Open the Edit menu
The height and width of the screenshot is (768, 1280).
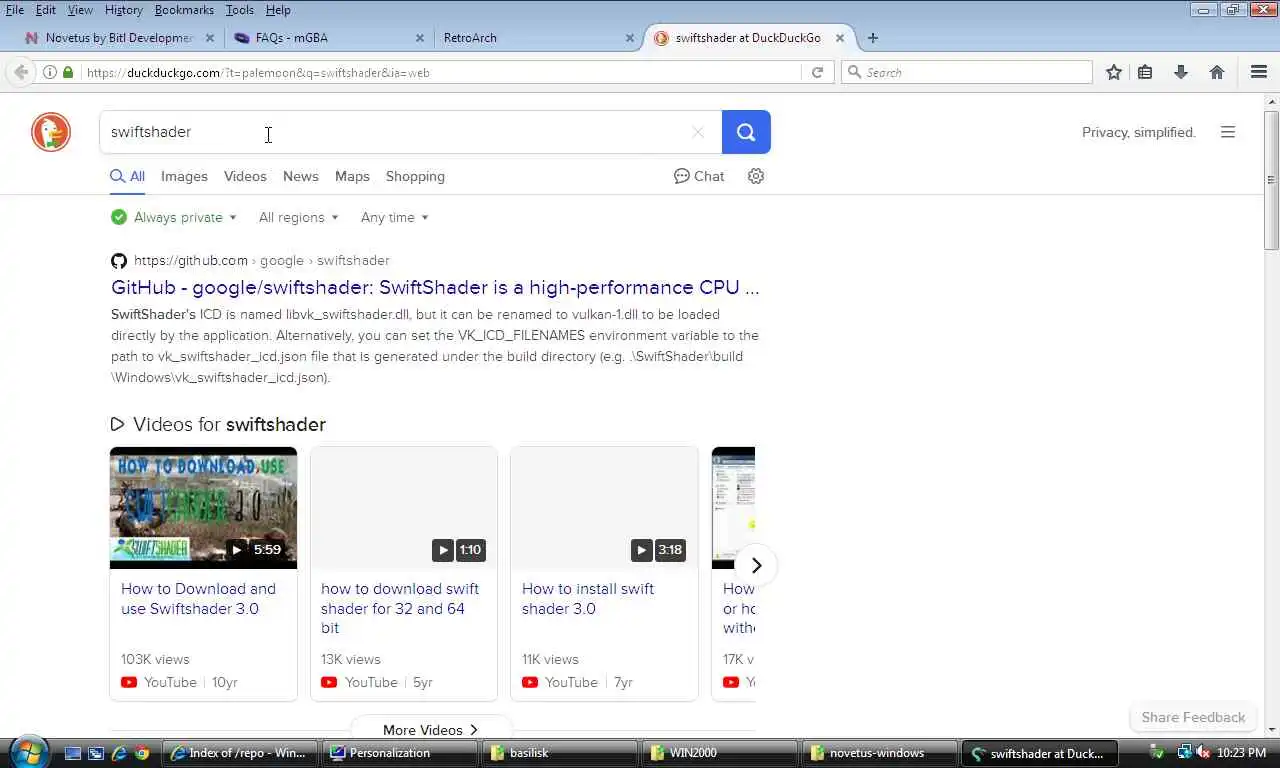pos(46,10)
